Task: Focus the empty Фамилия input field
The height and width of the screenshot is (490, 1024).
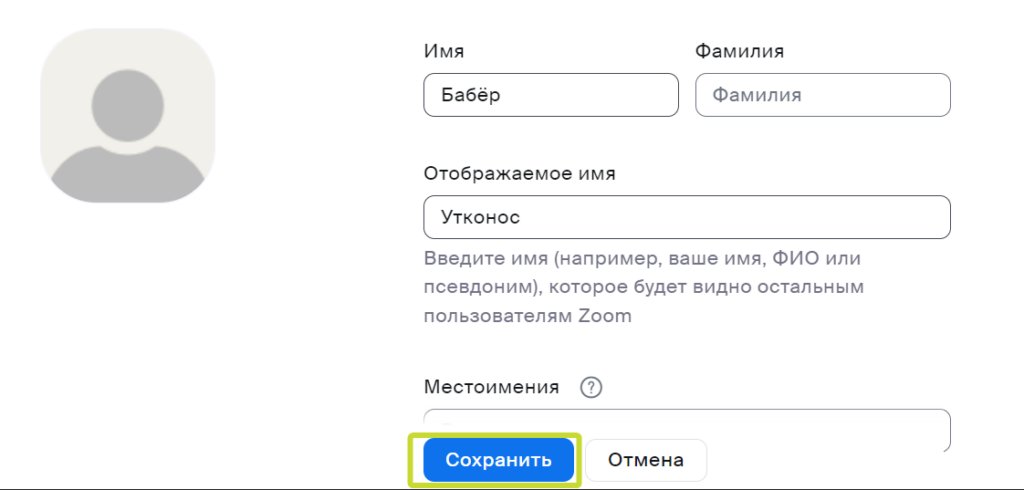Action: click(x=823, y=95)
